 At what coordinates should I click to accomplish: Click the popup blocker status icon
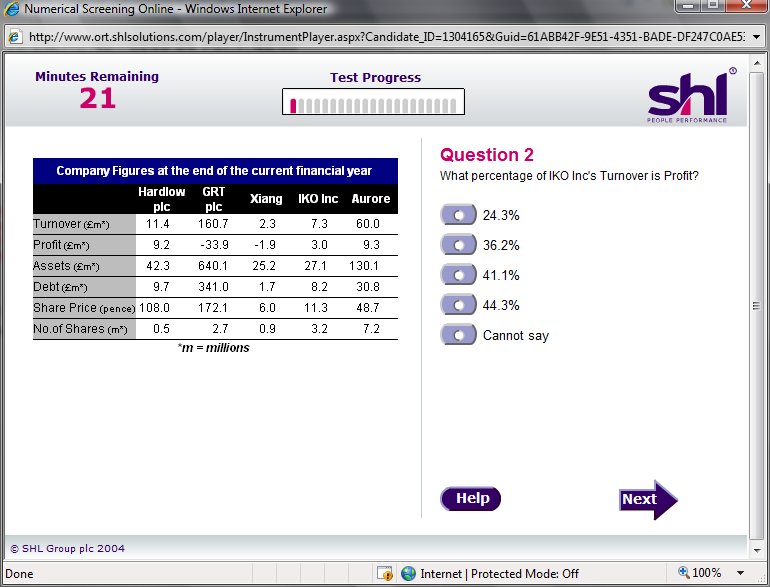click(385, 573)
